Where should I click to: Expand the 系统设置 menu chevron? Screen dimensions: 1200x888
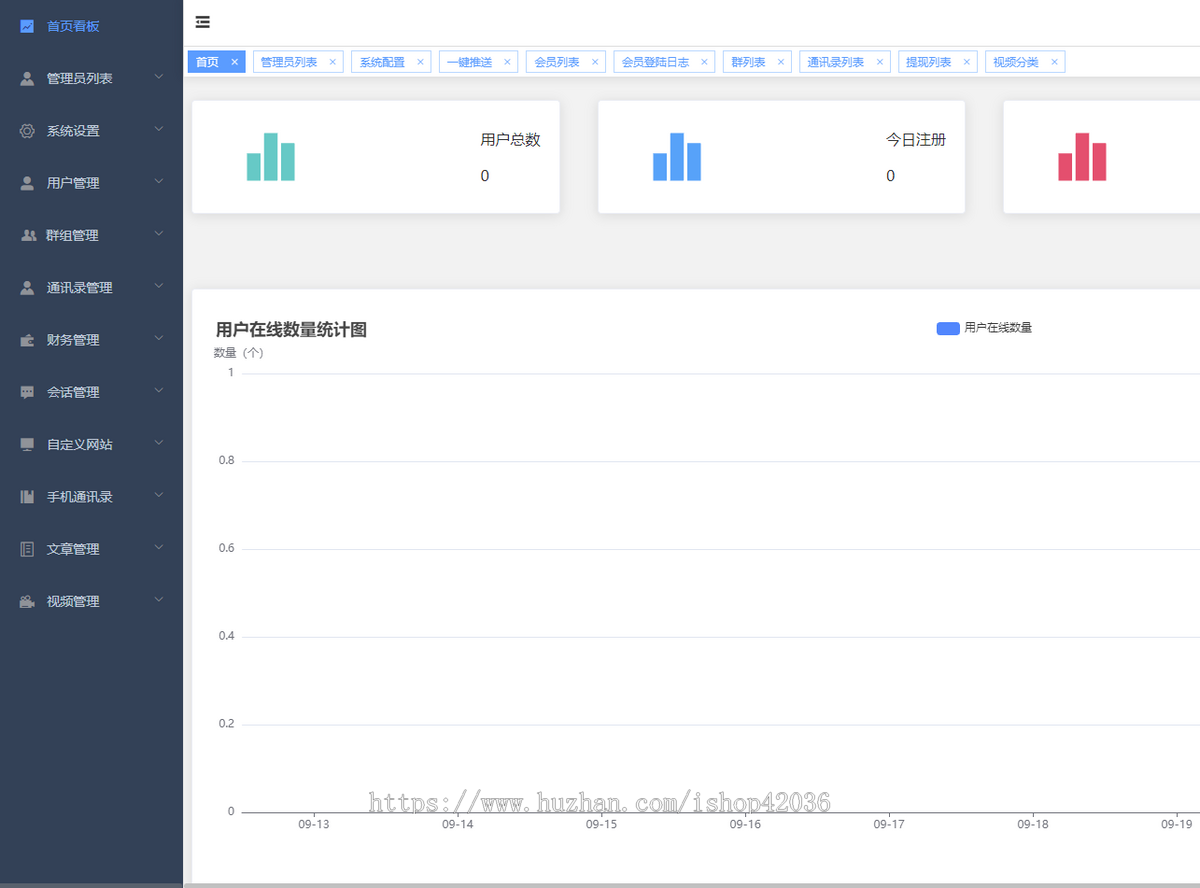coord(159,129)
